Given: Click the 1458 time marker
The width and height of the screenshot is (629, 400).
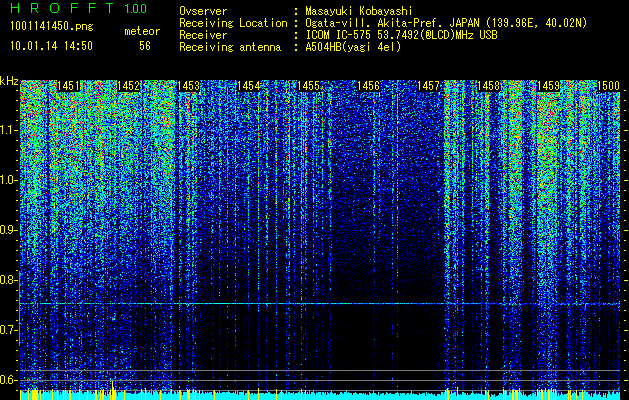Looking at the screenshot, I should pyautogui.click(x=489, y=86).
